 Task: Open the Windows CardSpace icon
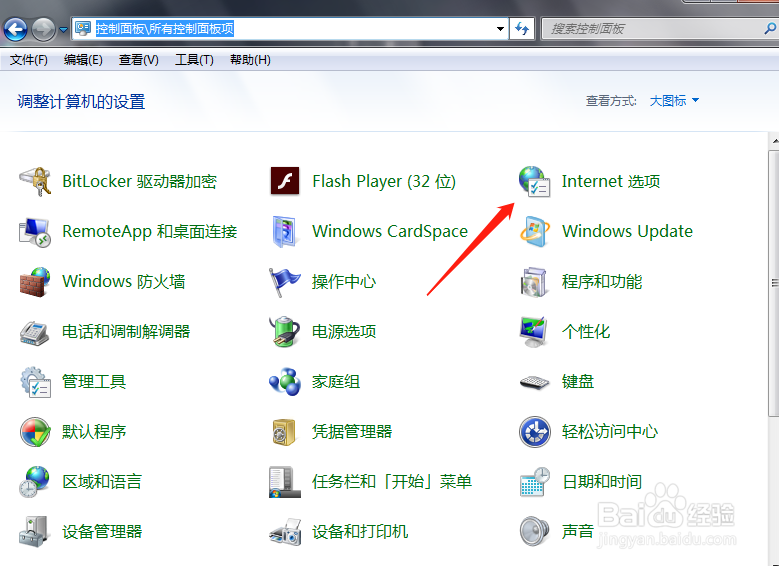(285, 232)
